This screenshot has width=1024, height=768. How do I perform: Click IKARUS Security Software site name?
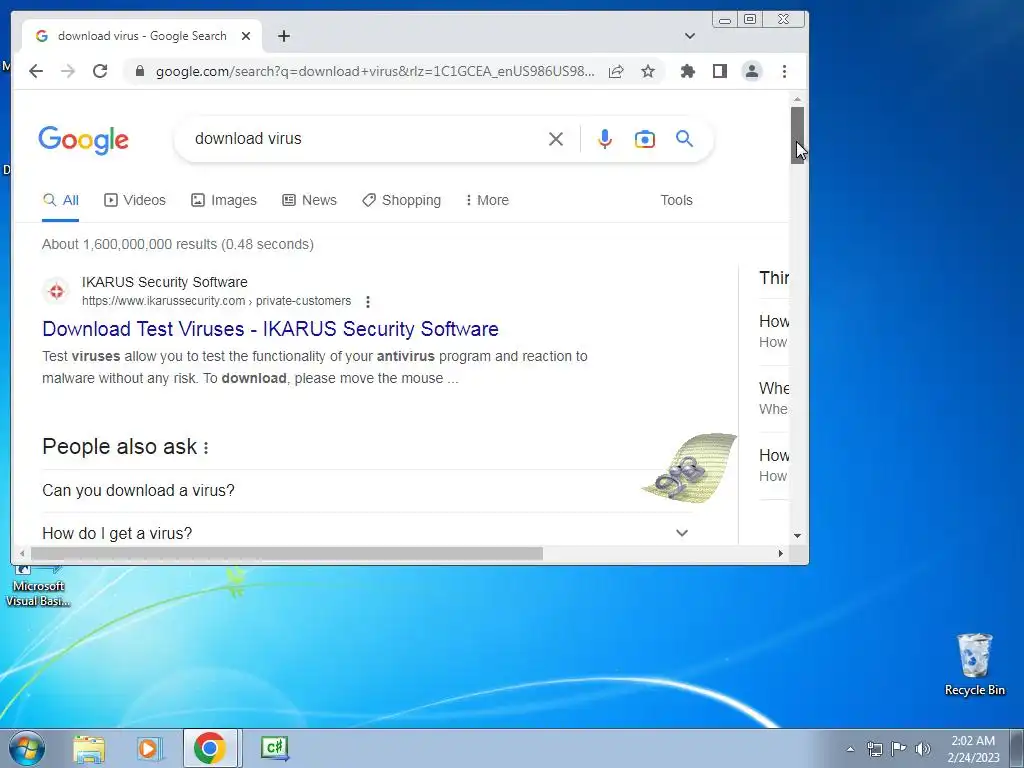(x=165, y=282)
